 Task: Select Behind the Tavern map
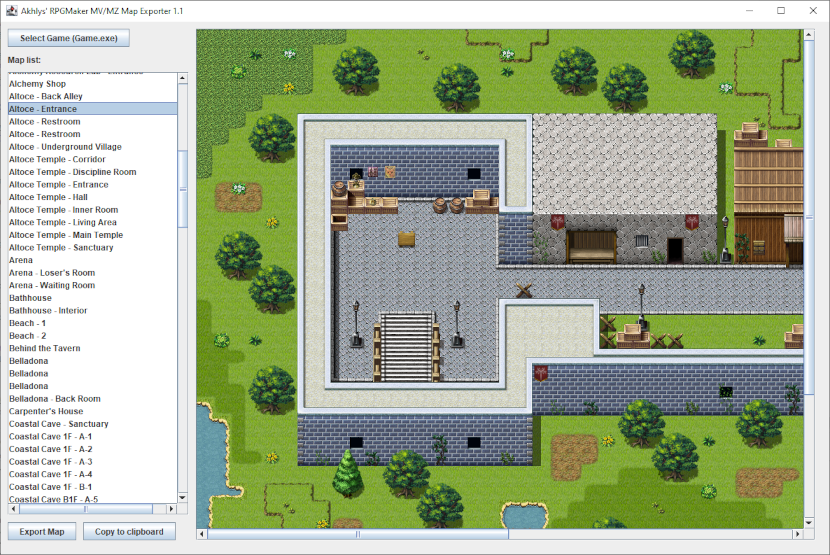click(93, 348)
